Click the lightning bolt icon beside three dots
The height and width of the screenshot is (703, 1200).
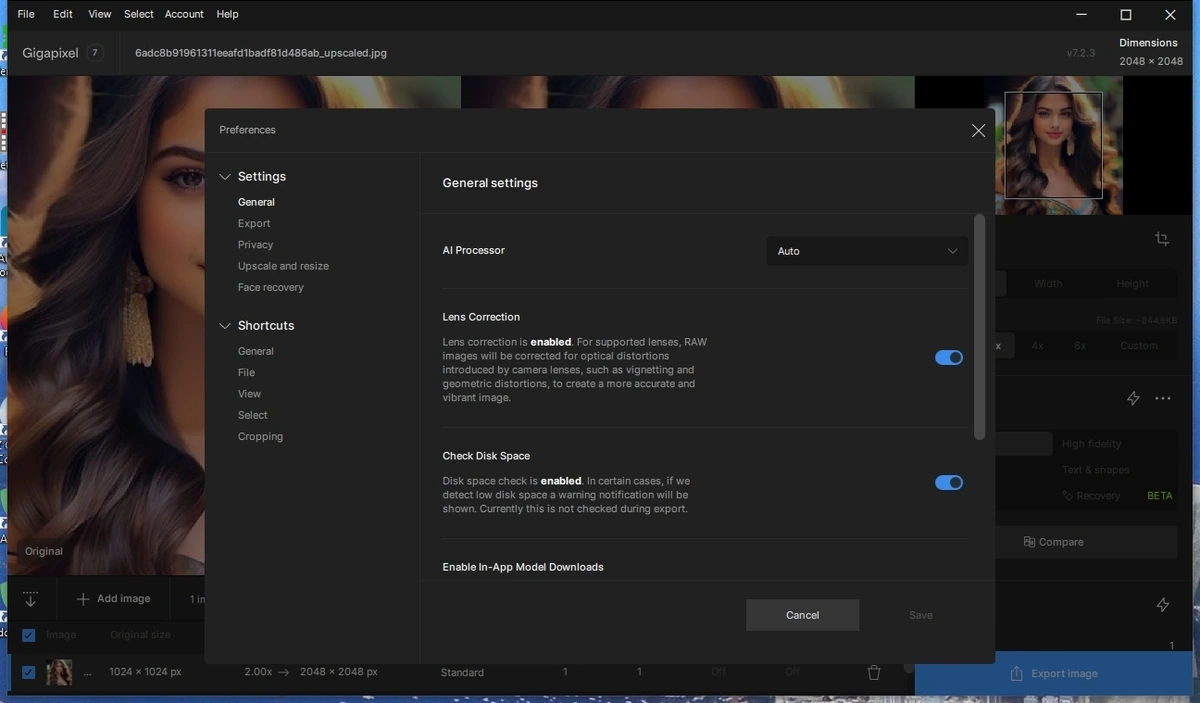pyautogui.click(x=1133, y=398)
